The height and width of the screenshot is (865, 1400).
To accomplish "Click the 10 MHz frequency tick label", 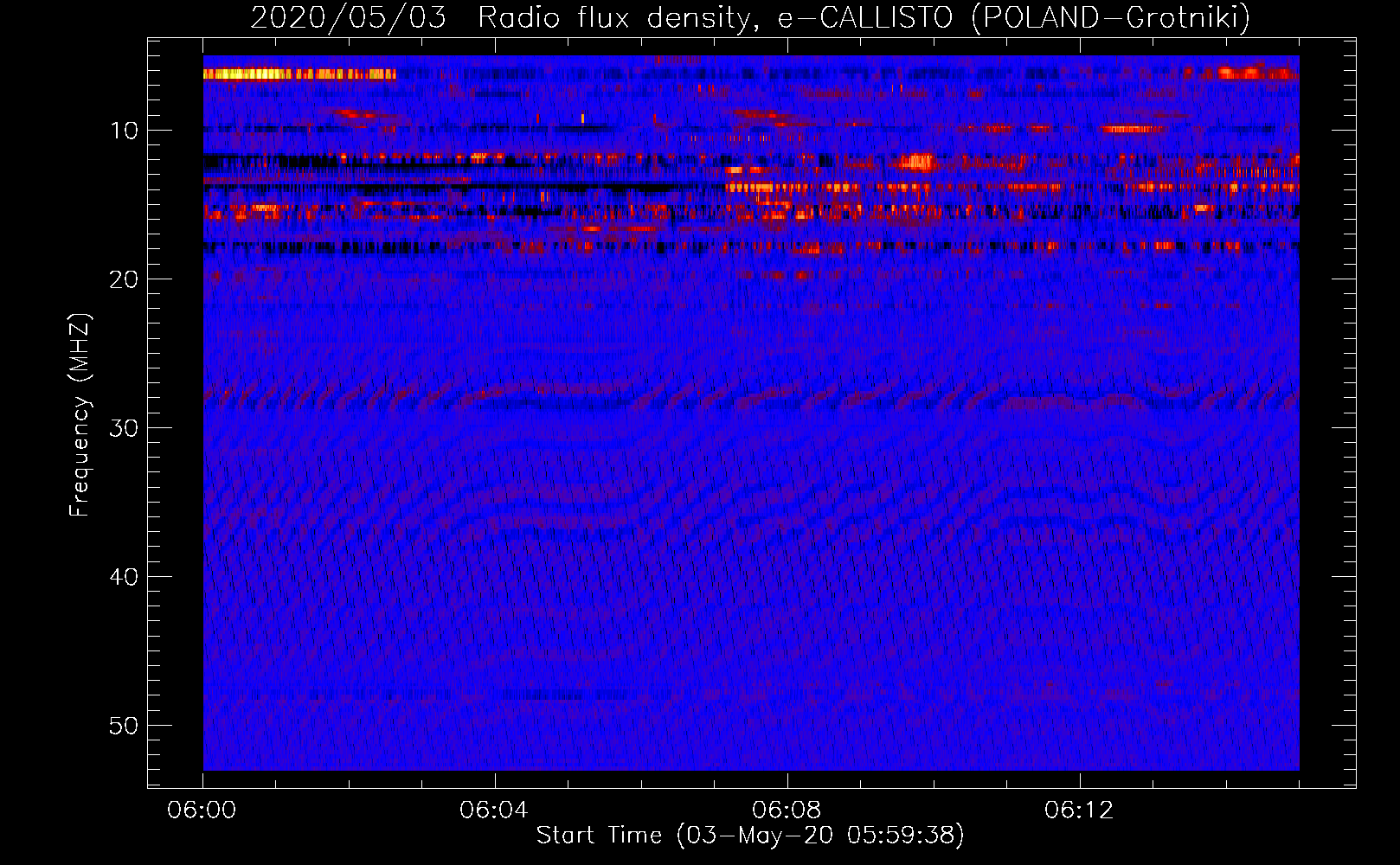I will (124, 131).
